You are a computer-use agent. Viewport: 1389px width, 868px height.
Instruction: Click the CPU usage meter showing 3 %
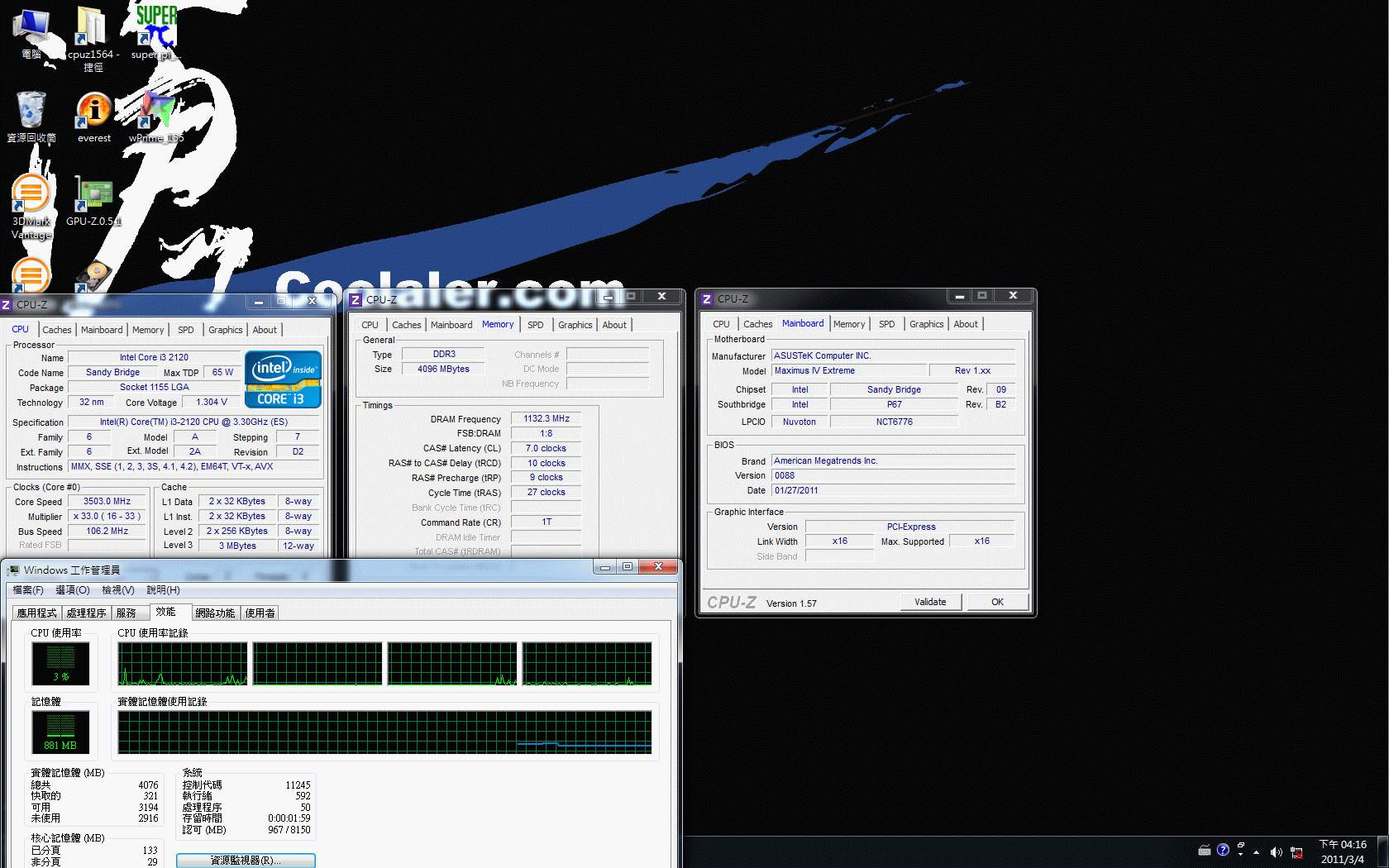(60, 663)
